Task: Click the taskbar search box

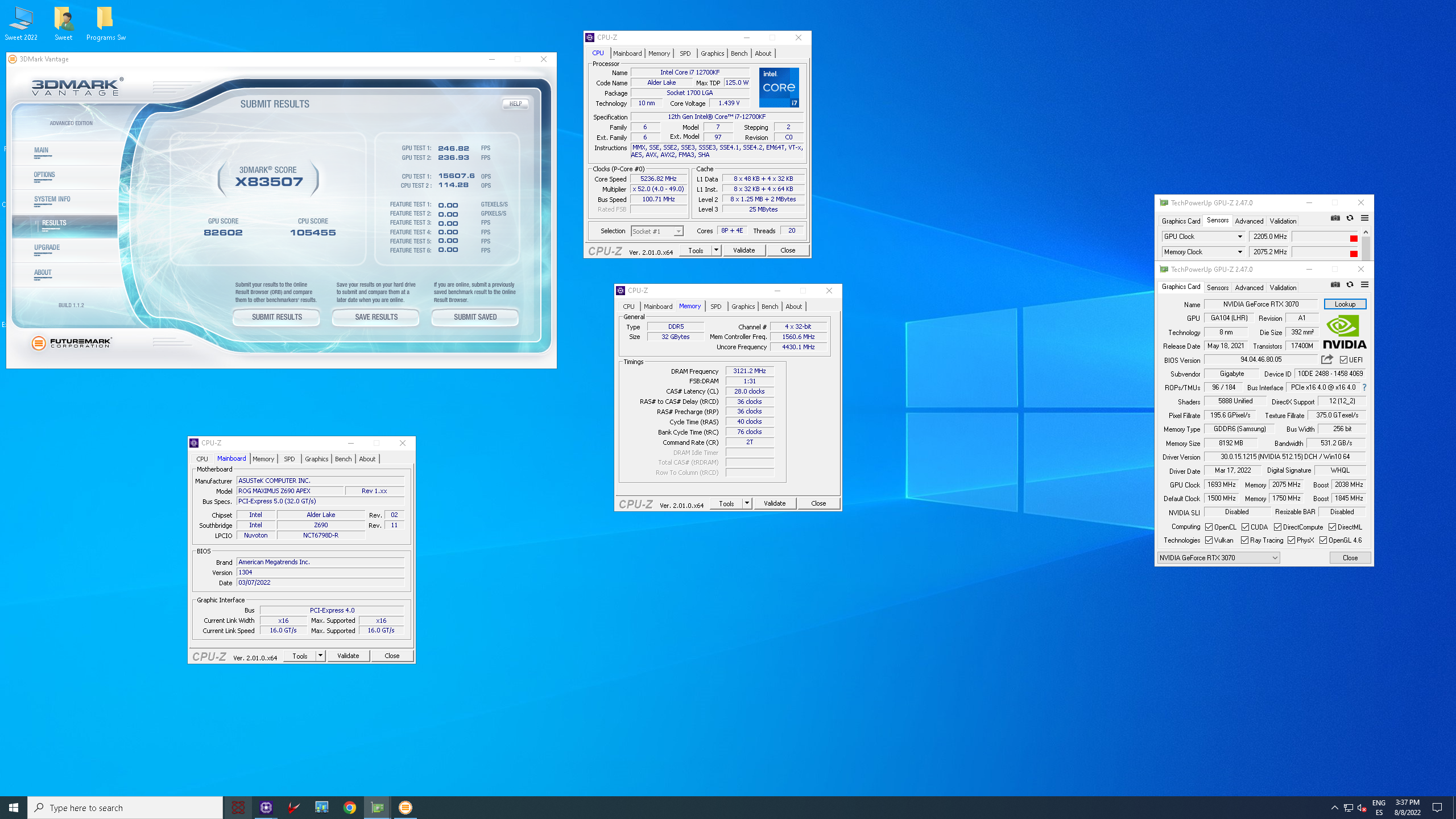Action: (125, 808)
